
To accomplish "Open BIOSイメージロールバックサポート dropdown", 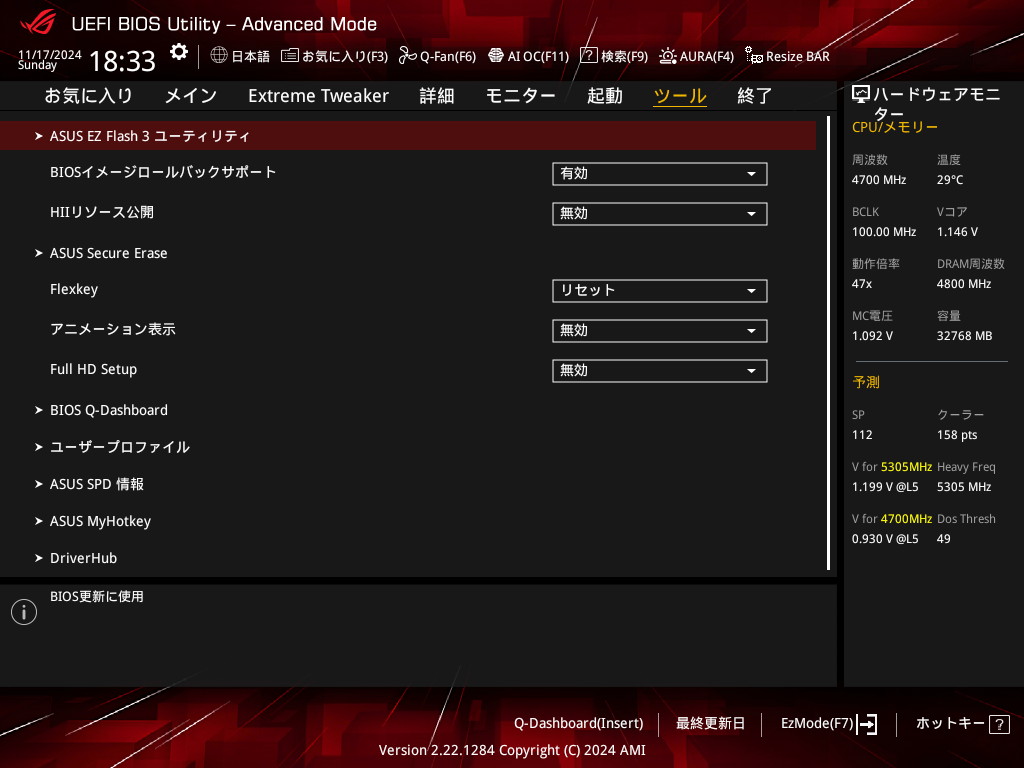I will (x=660, y=174).
